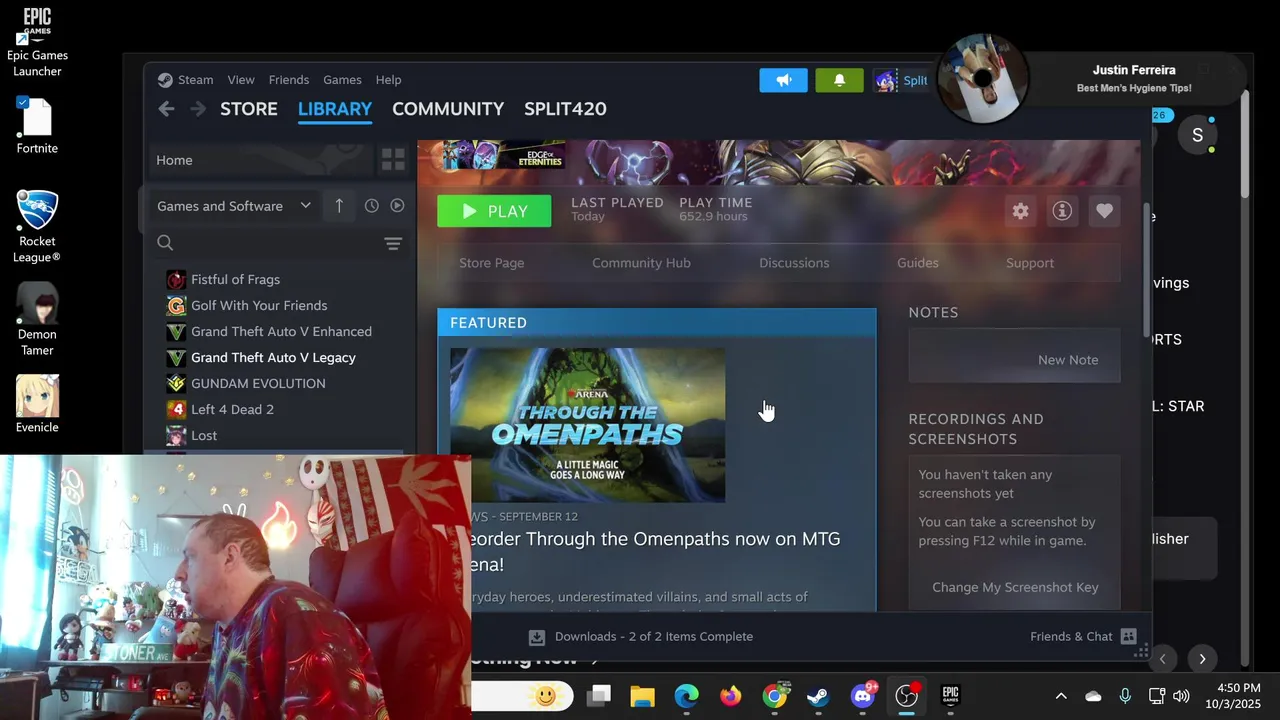
Task: Select Home in library sidebar
Action: pyautogui.click(x=260, y=160)
